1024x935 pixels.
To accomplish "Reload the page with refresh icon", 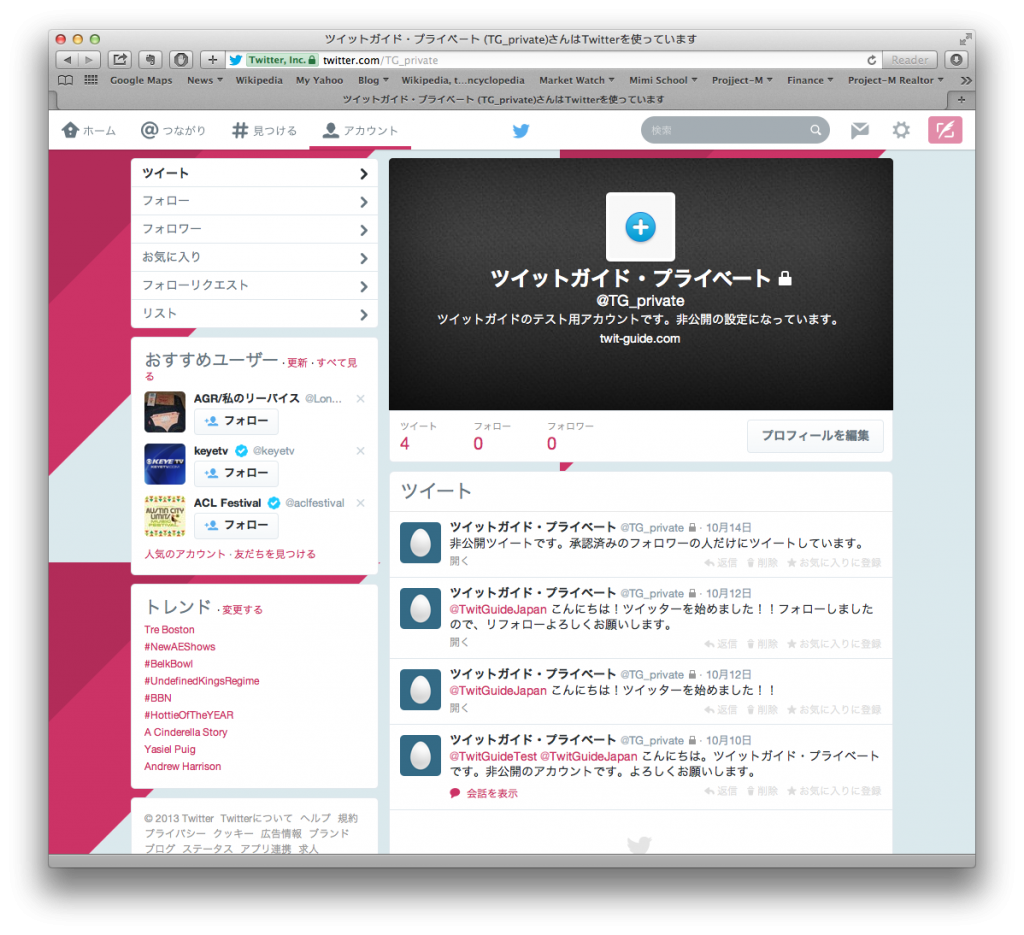I will 871,60.
